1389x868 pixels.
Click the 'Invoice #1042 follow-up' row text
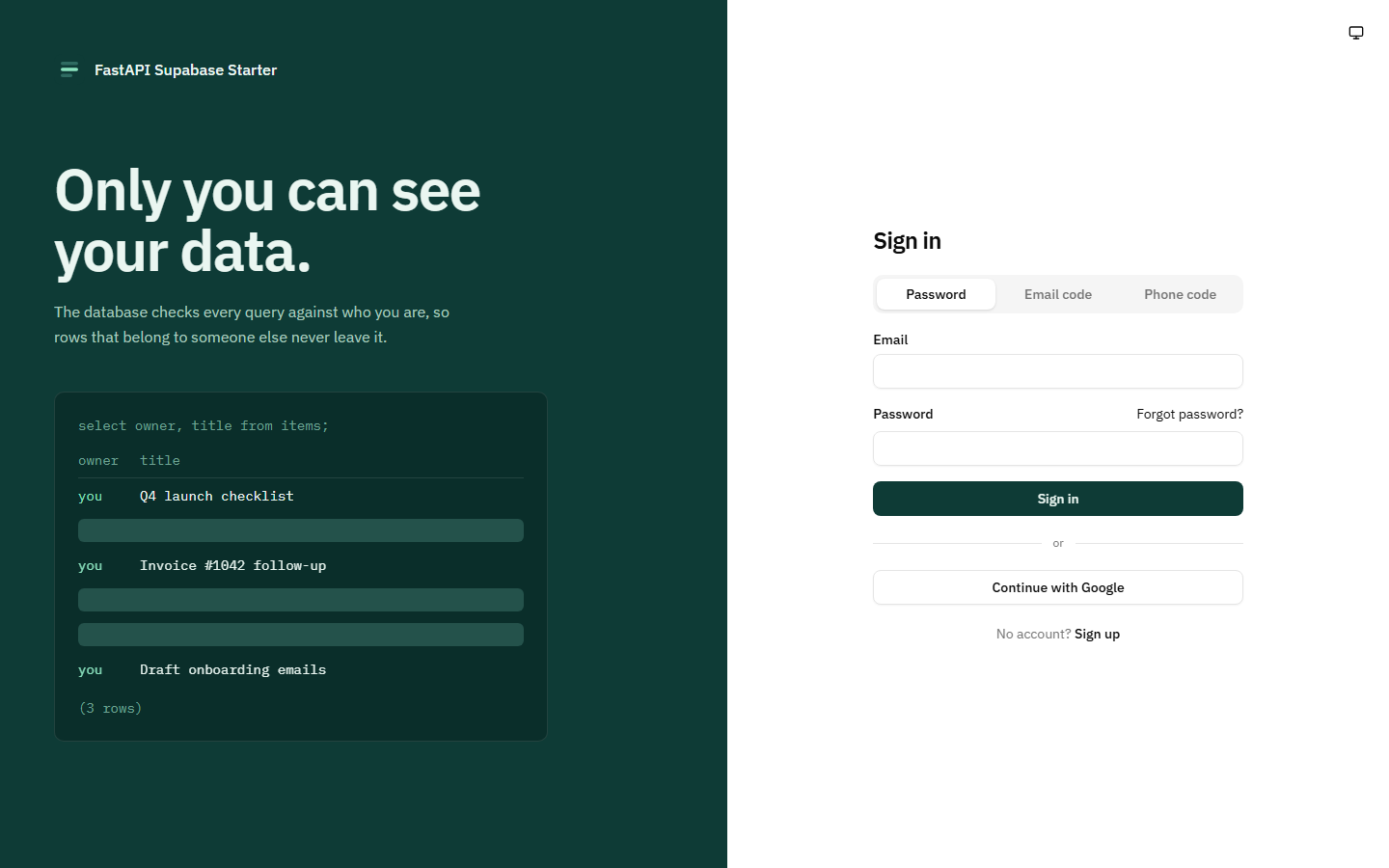point(232,565)
